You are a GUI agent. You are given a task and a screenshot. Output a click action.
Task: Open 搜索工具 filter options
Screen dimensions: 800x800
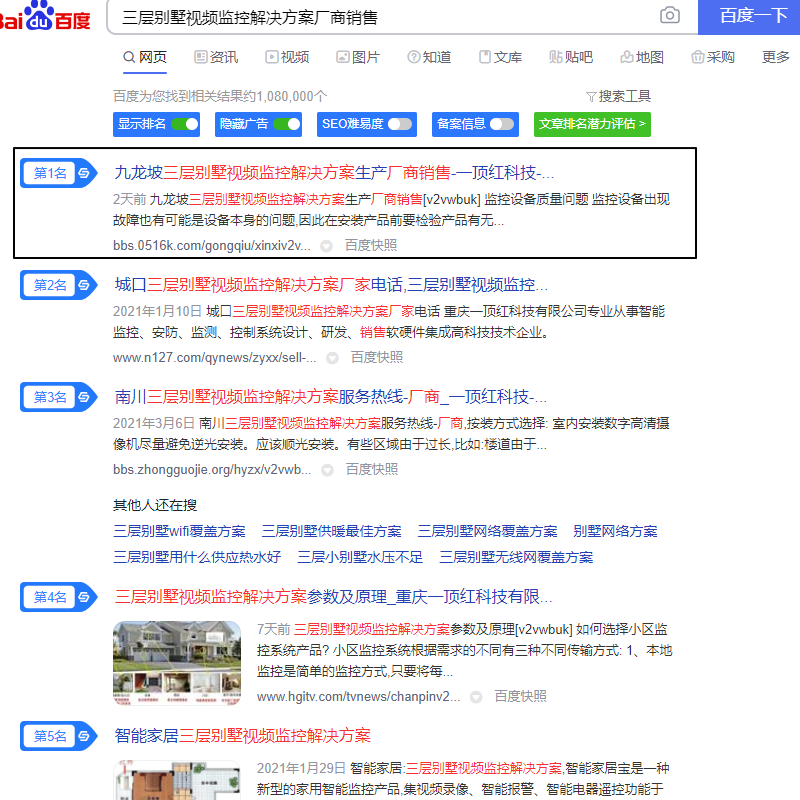point(618,96)
